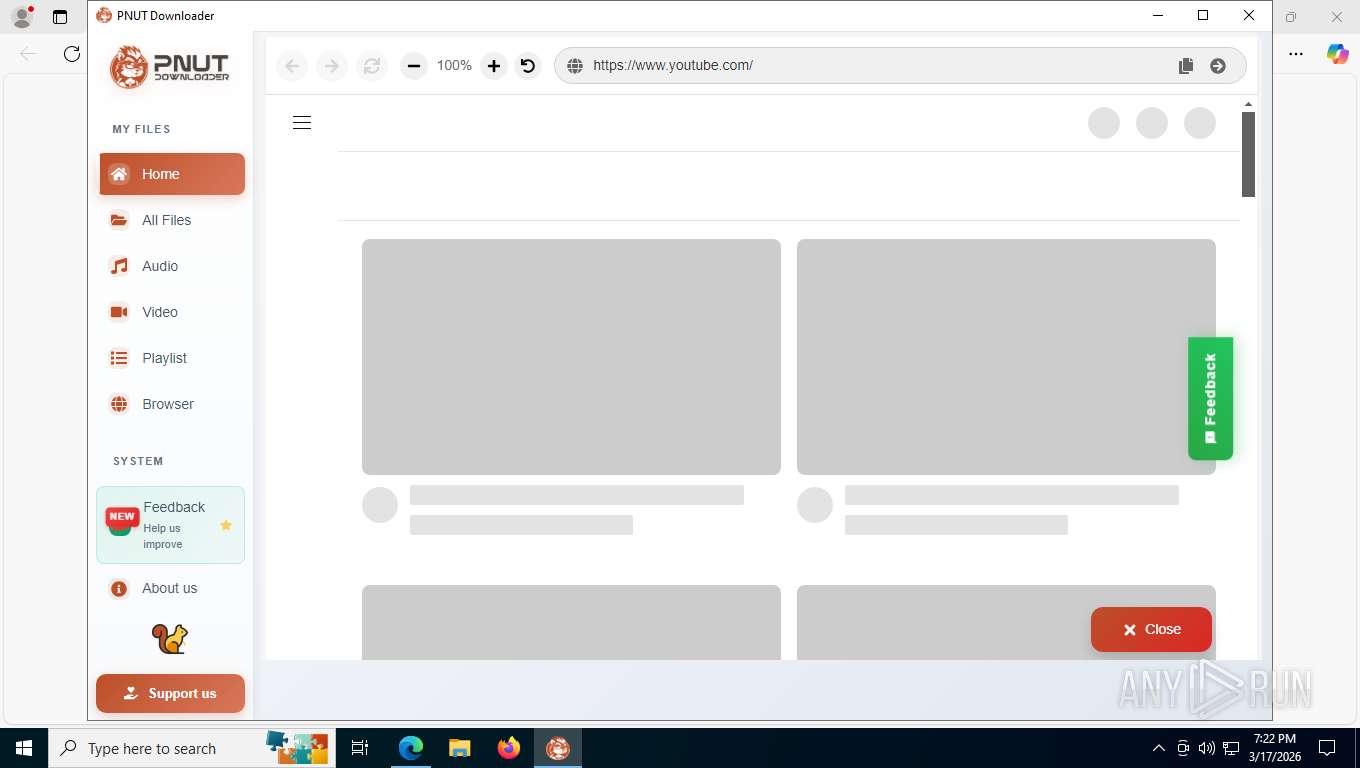Image resolution: width=1360 pixels, height=768 pixels.
Task: Reset zoom to default
Action: click(x=528, y=66)
